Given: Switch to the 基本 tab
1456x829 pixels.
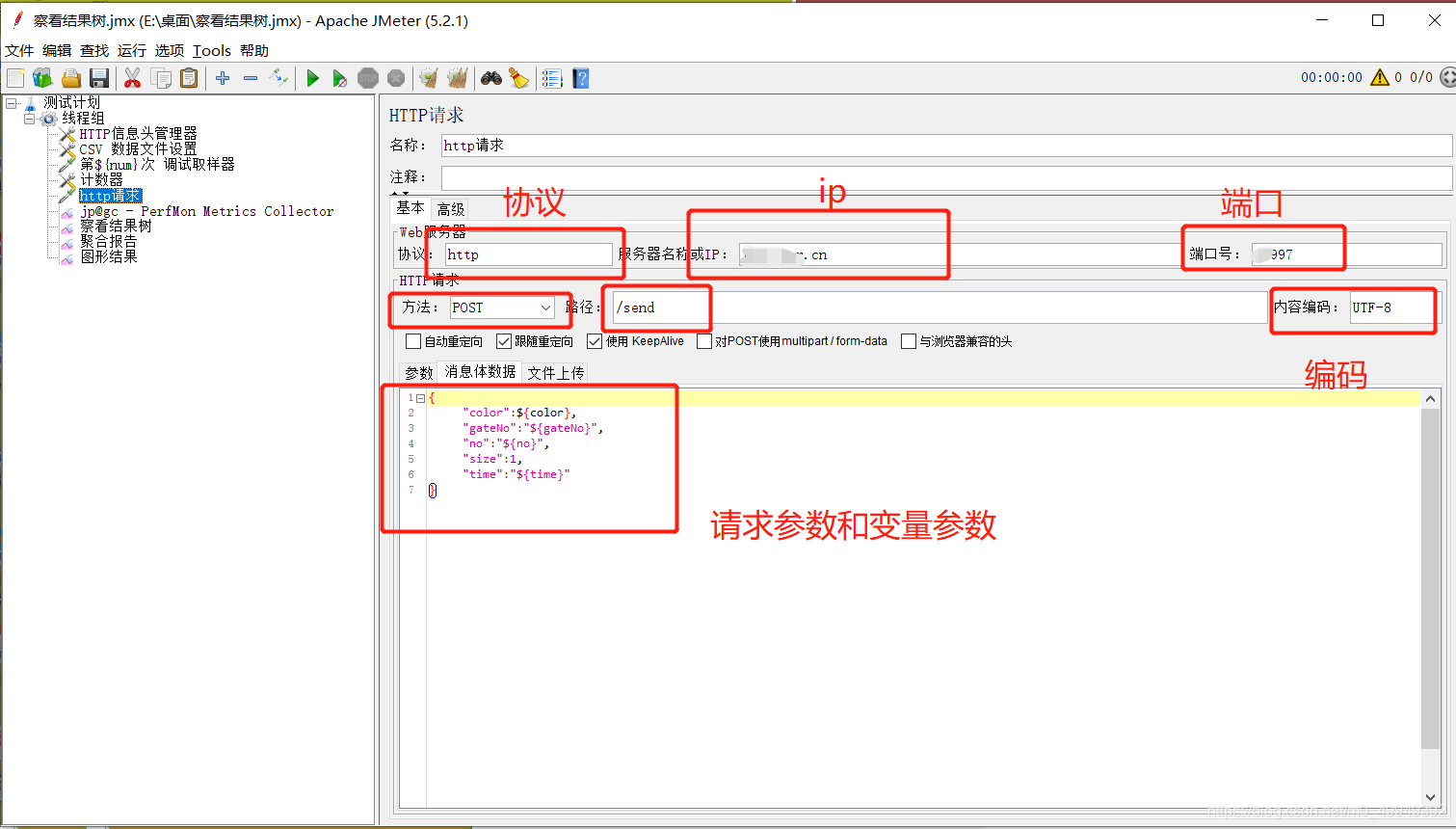Looking at the screenshot, I should [x=410, y=207].
